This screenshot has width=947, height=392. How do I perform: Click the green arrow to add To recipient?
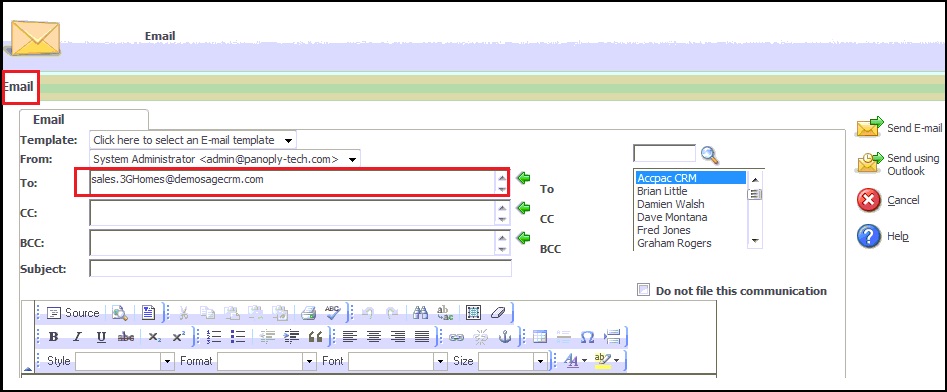(x=524, y=178)
